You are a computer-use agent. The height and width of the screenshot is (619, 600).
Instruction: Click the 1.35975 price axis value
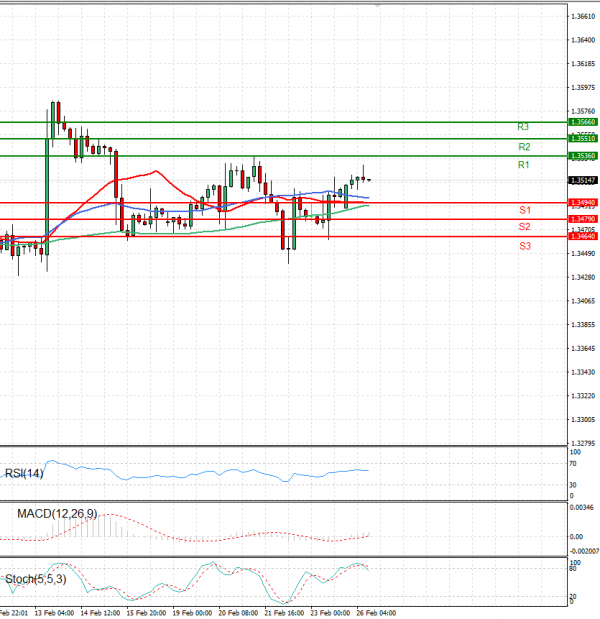click(583, 88)
